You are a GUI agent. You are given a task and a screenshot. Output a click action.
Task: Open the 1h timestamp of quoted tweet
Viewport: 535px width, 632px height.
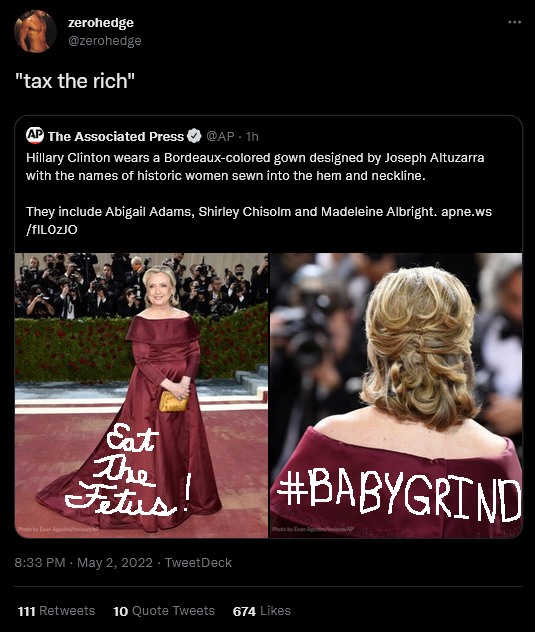point(252,137)
